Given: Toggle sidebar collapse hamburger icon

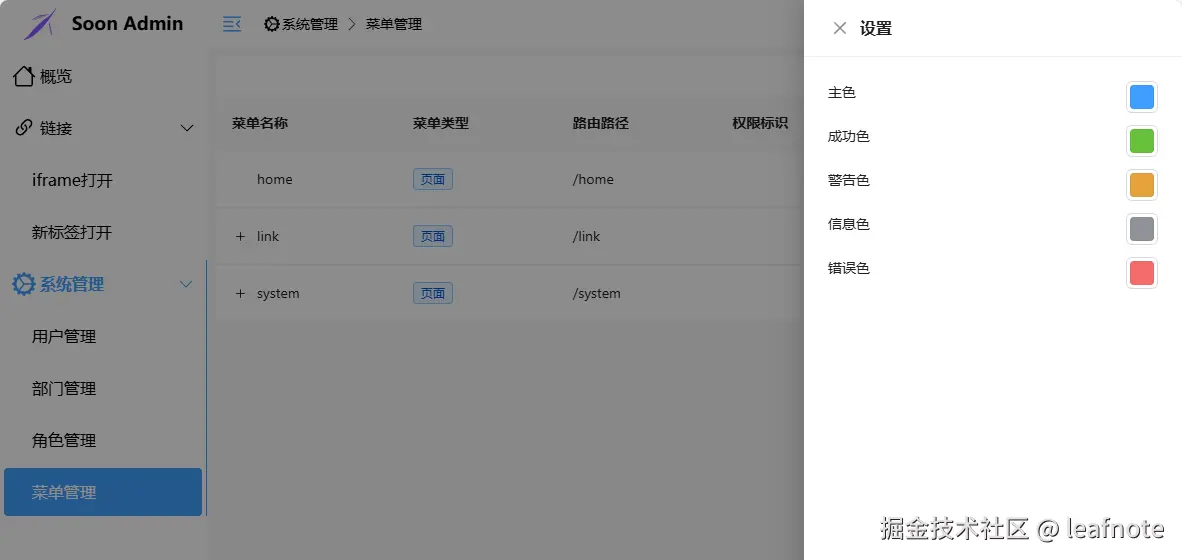Looking at the screenshot, I should (x=231, y=24).
